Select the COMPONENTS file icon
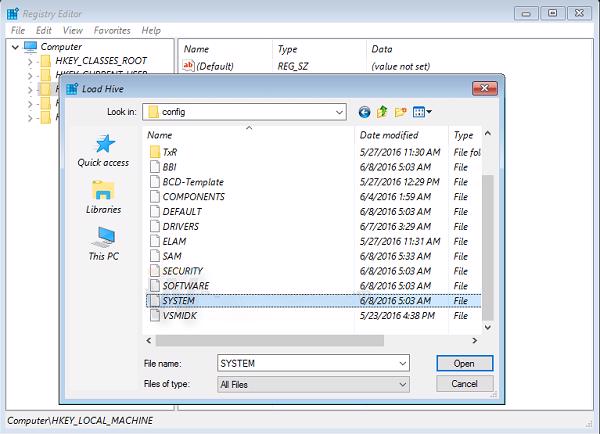Screen dimensions: 600x434 tap(155, 197)
